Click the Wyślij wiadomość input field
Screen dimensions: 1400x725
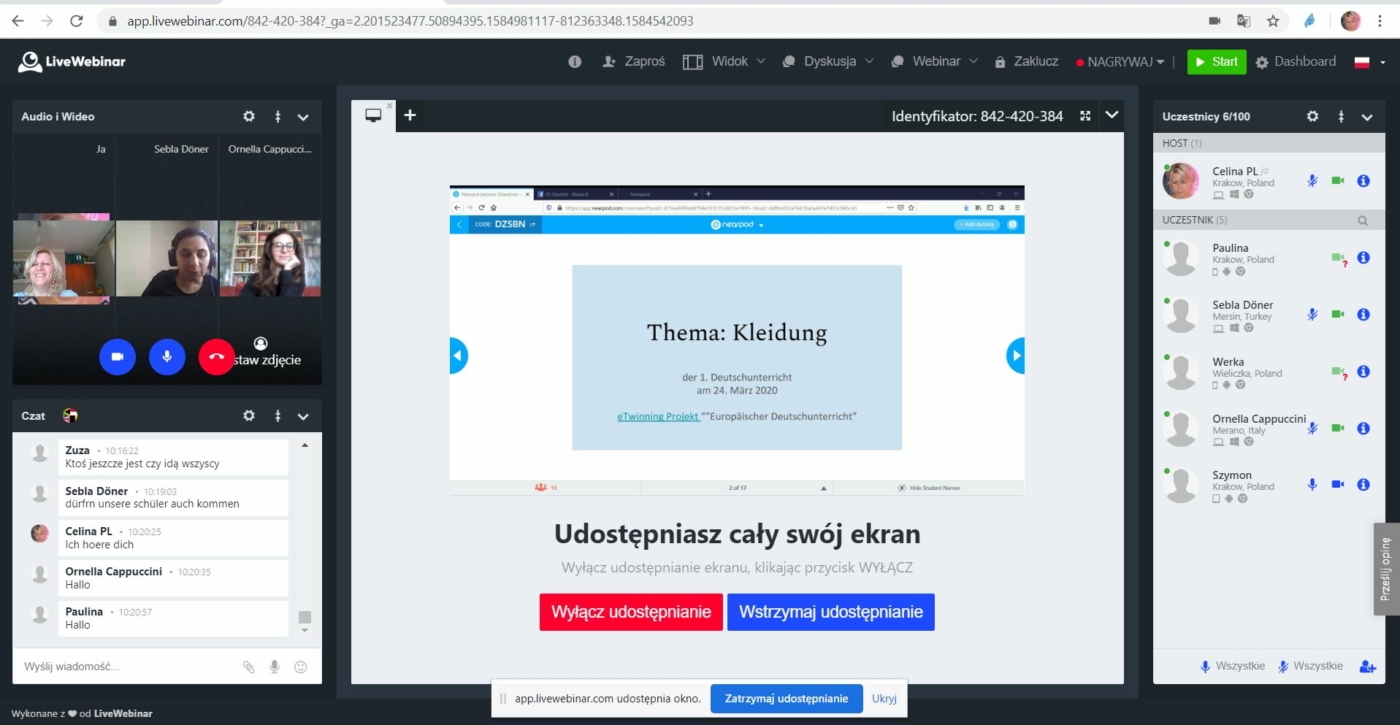click(x=125, y=667)
